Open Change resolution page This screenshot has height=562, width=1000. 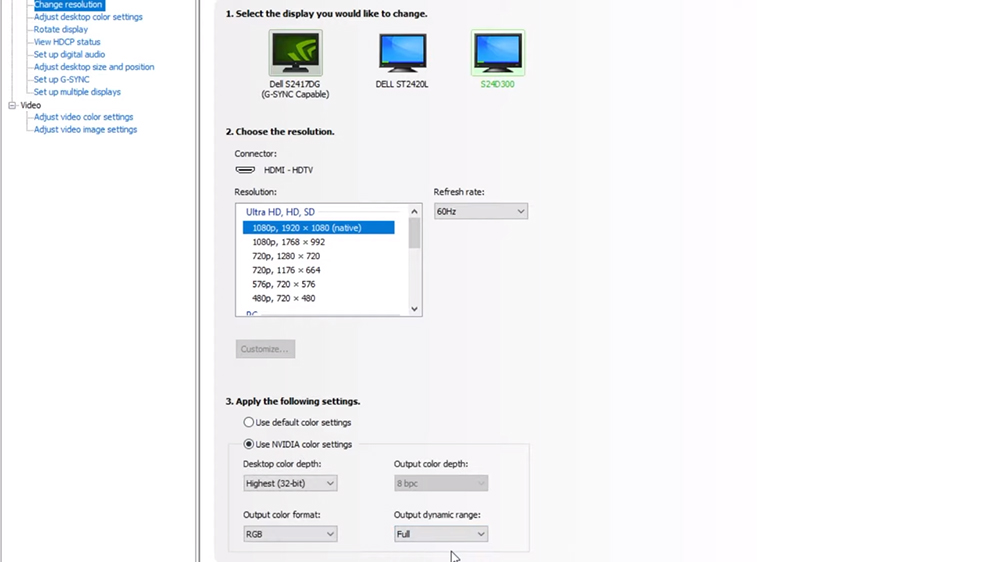tap(68, 4)
